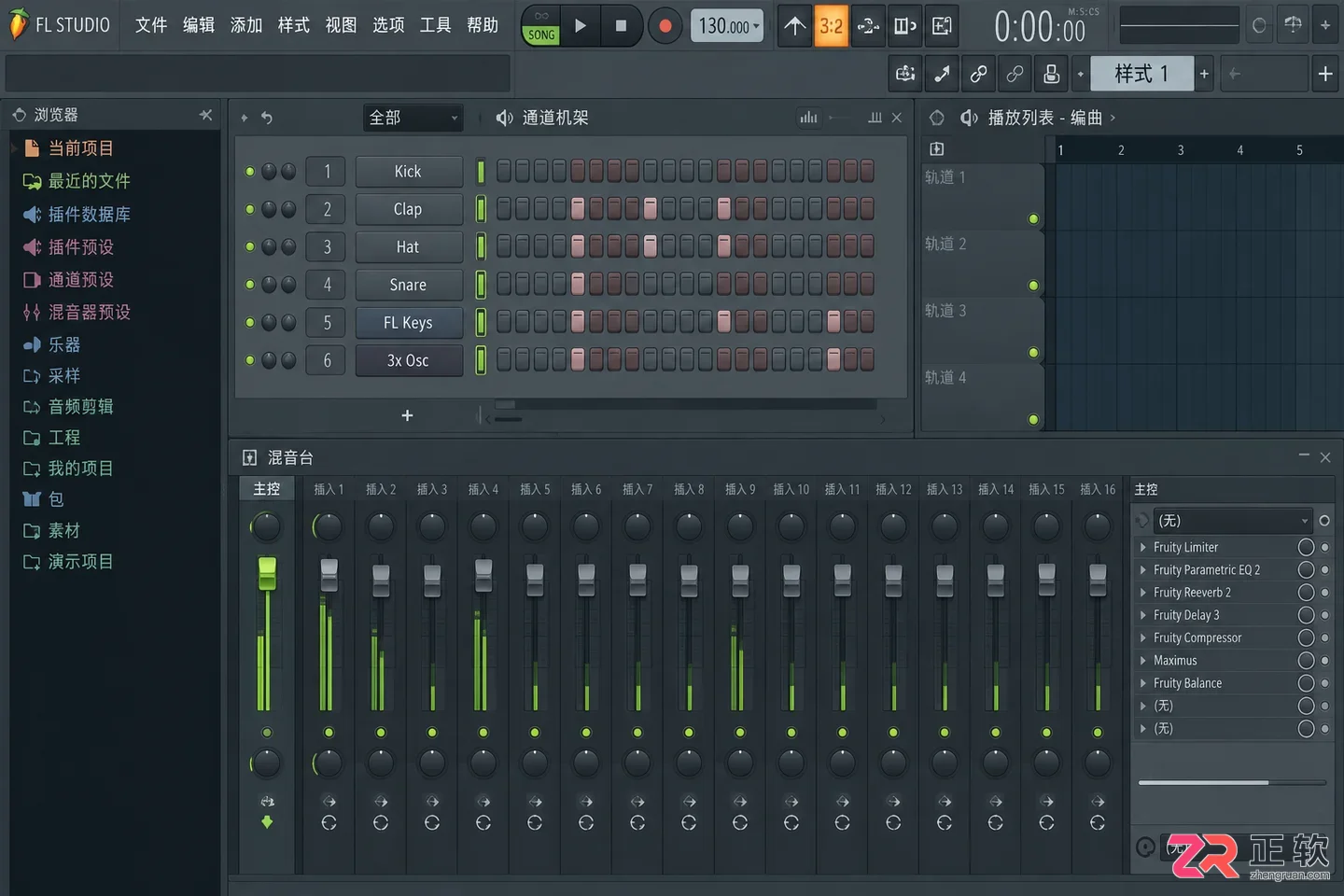Arm the record button
The width and height of the screenshot is (1344, 896).
tap(665, 26)
